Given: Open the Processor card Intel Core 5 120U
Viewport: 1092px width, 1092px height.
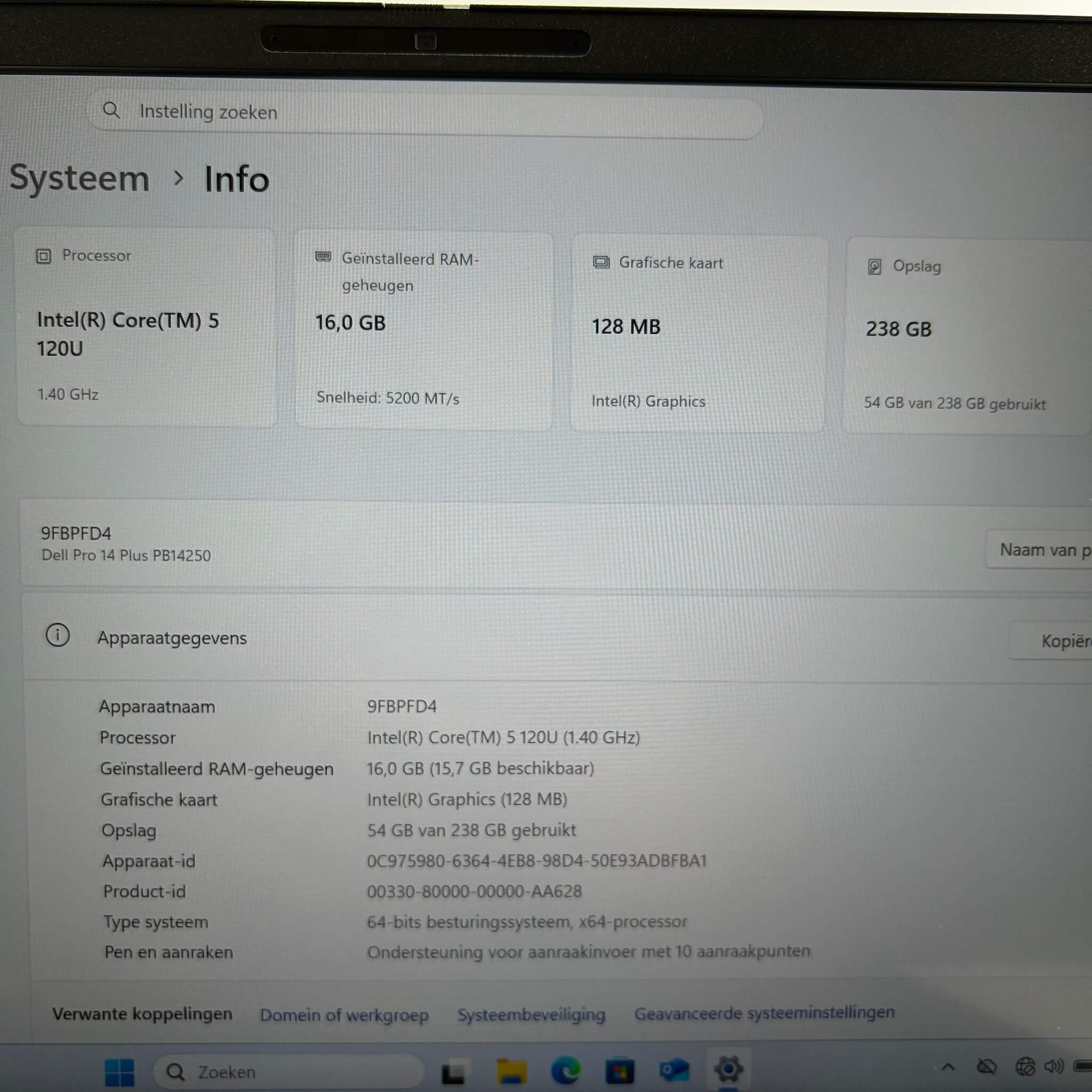Looking at the screenshot, I should tap(147, 326).
